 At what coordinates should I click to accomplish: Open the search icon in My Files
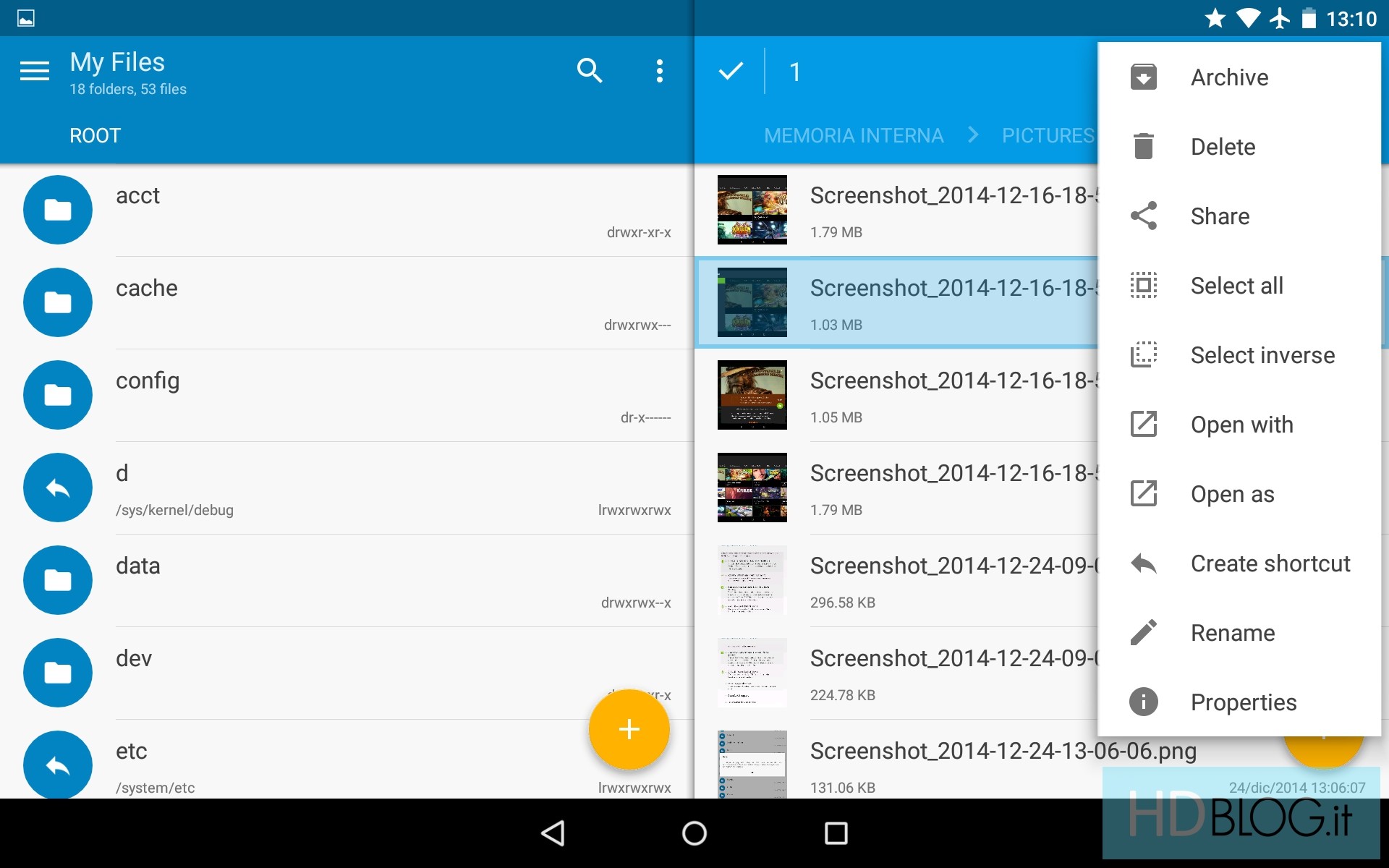pyautogui.click(x=590, y=71)
